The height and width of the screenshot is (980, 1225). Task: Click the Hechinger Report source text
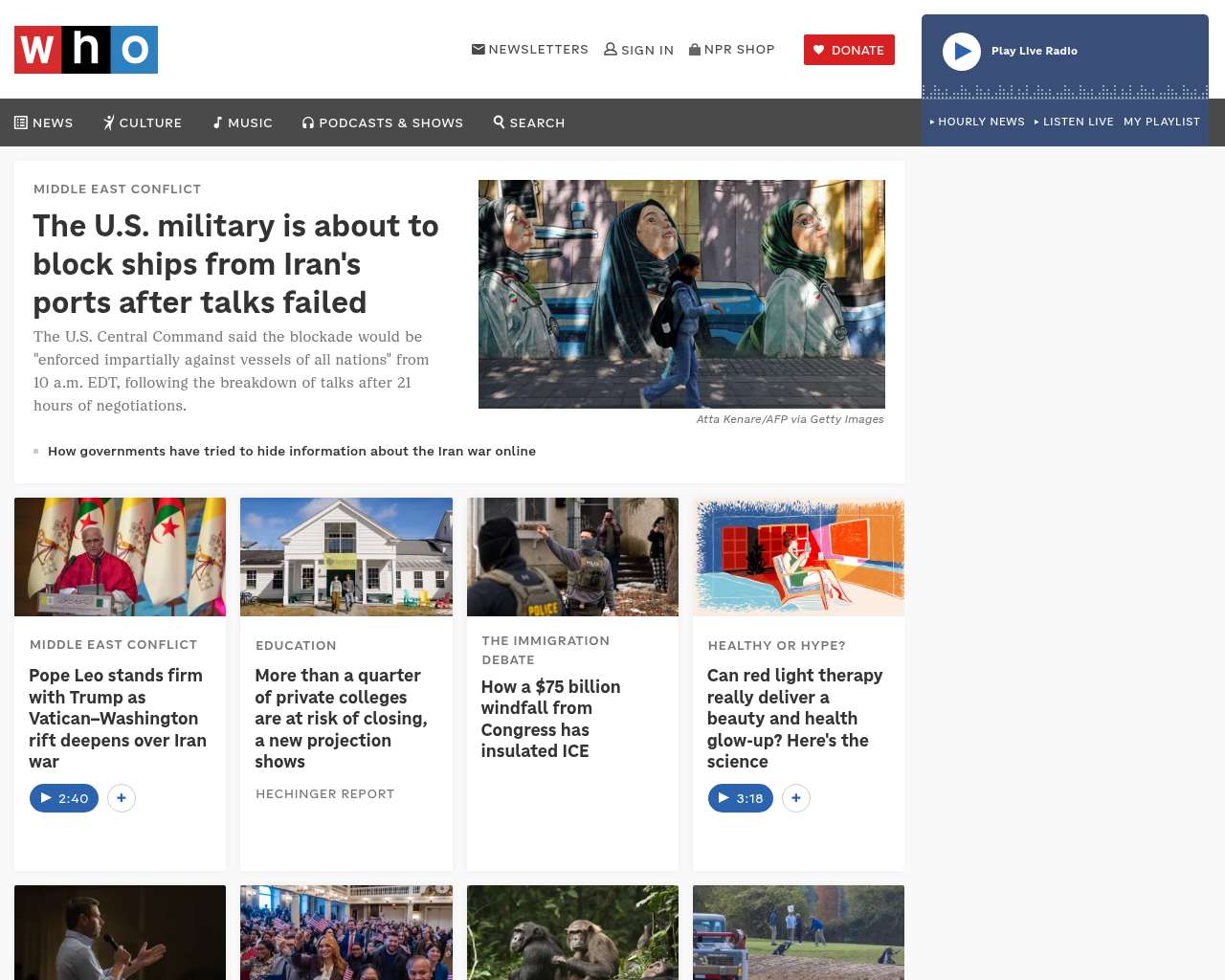pos(325,793)
